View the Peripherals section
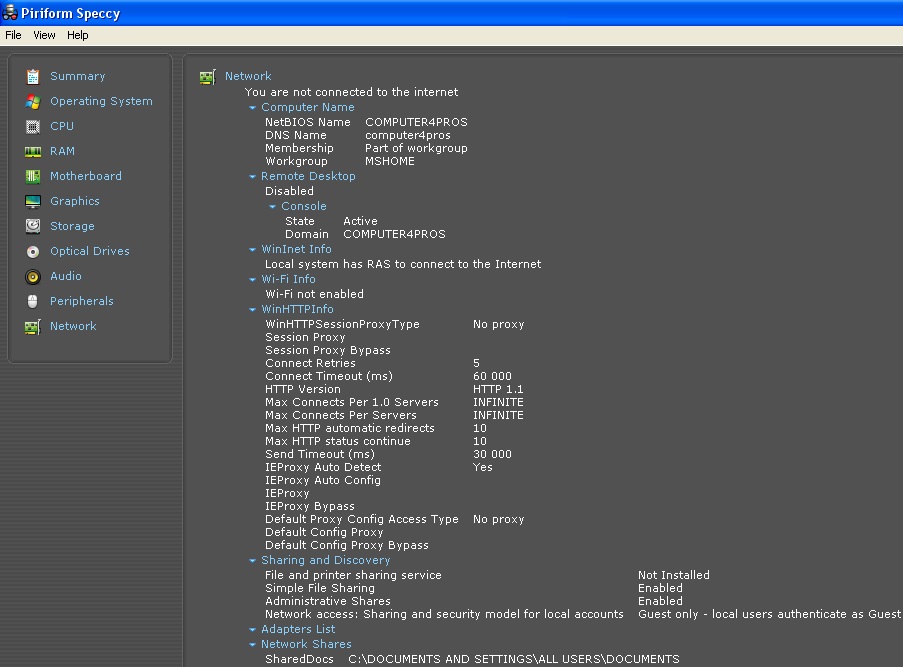The width and height of the screenshot is (903, 667). click(82, 301)
